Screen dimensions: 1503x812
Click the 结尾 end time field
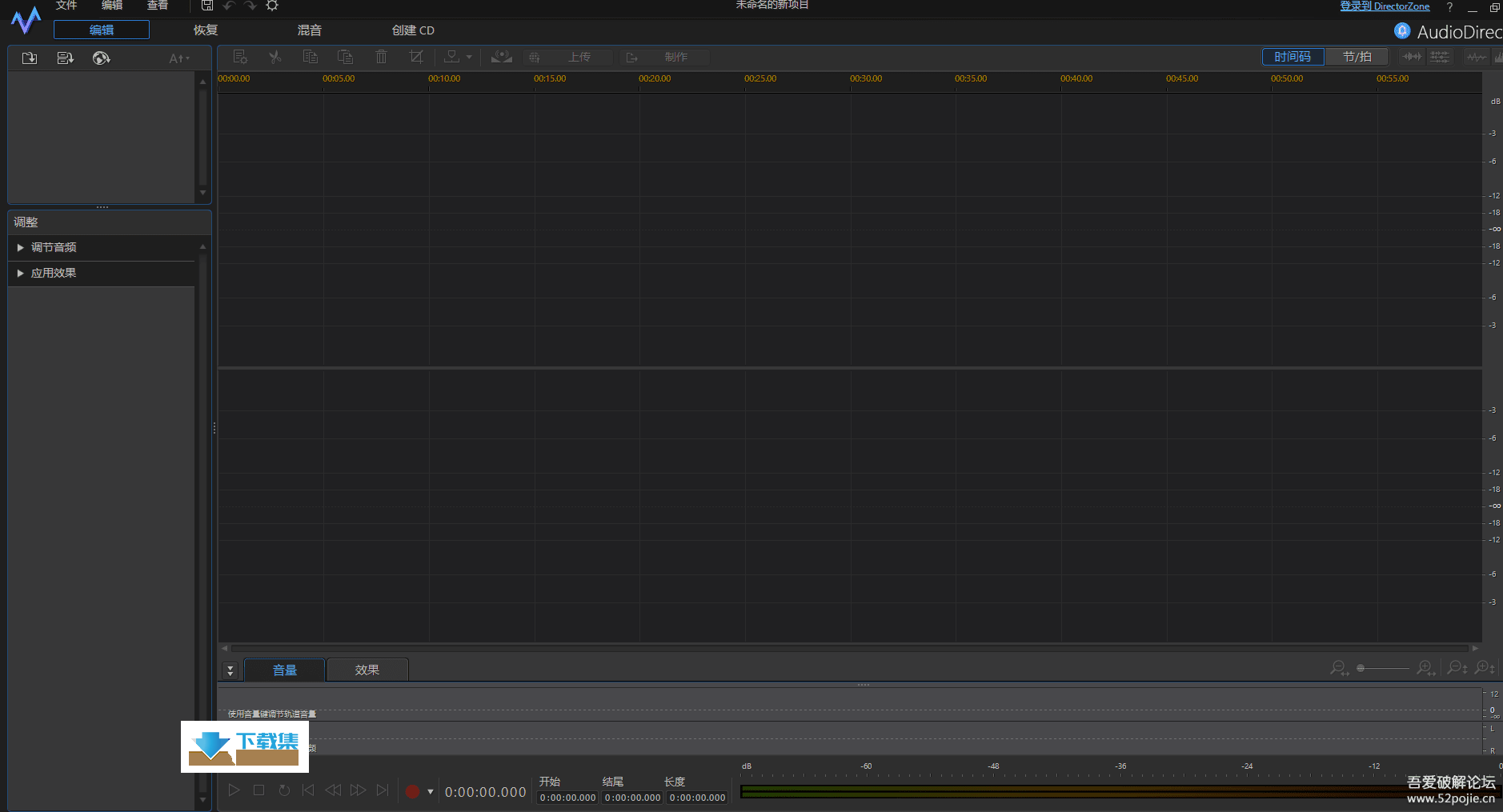click(x=632, y=798)
